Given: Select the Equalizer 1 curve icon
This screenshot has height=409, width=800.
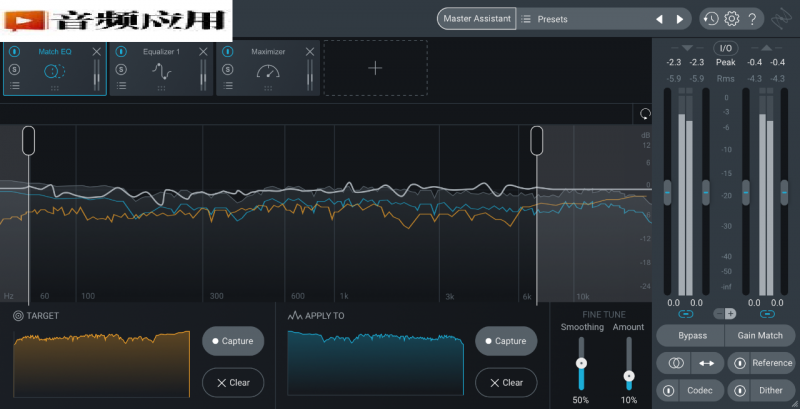Looking at the screenshot, I should (x=161, y=71).
